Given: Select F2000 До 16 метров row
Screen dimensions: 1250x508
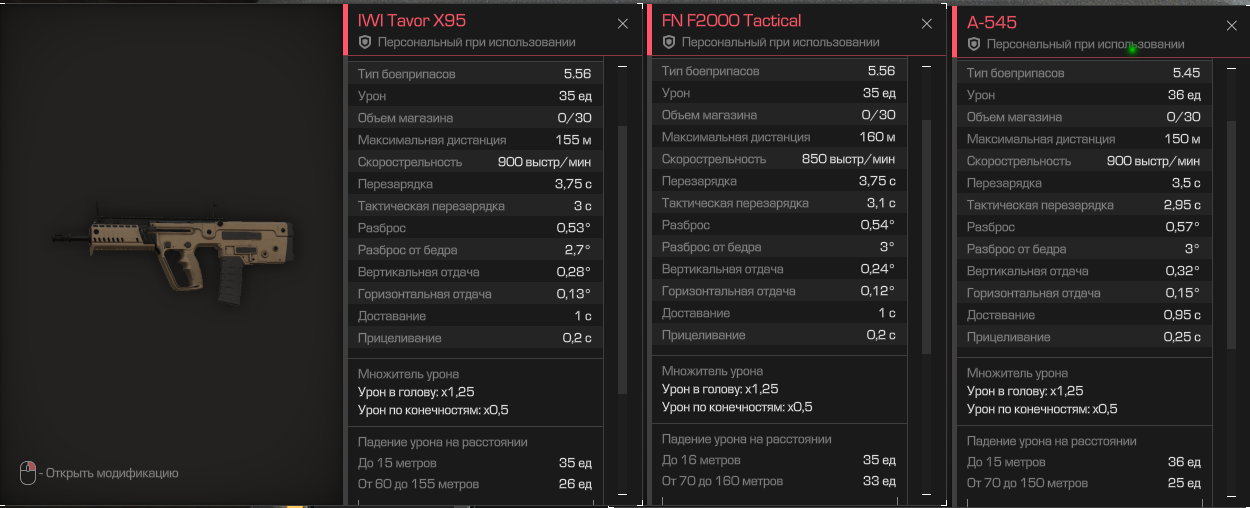Looking at the screenshot, I should pos(780,460).
